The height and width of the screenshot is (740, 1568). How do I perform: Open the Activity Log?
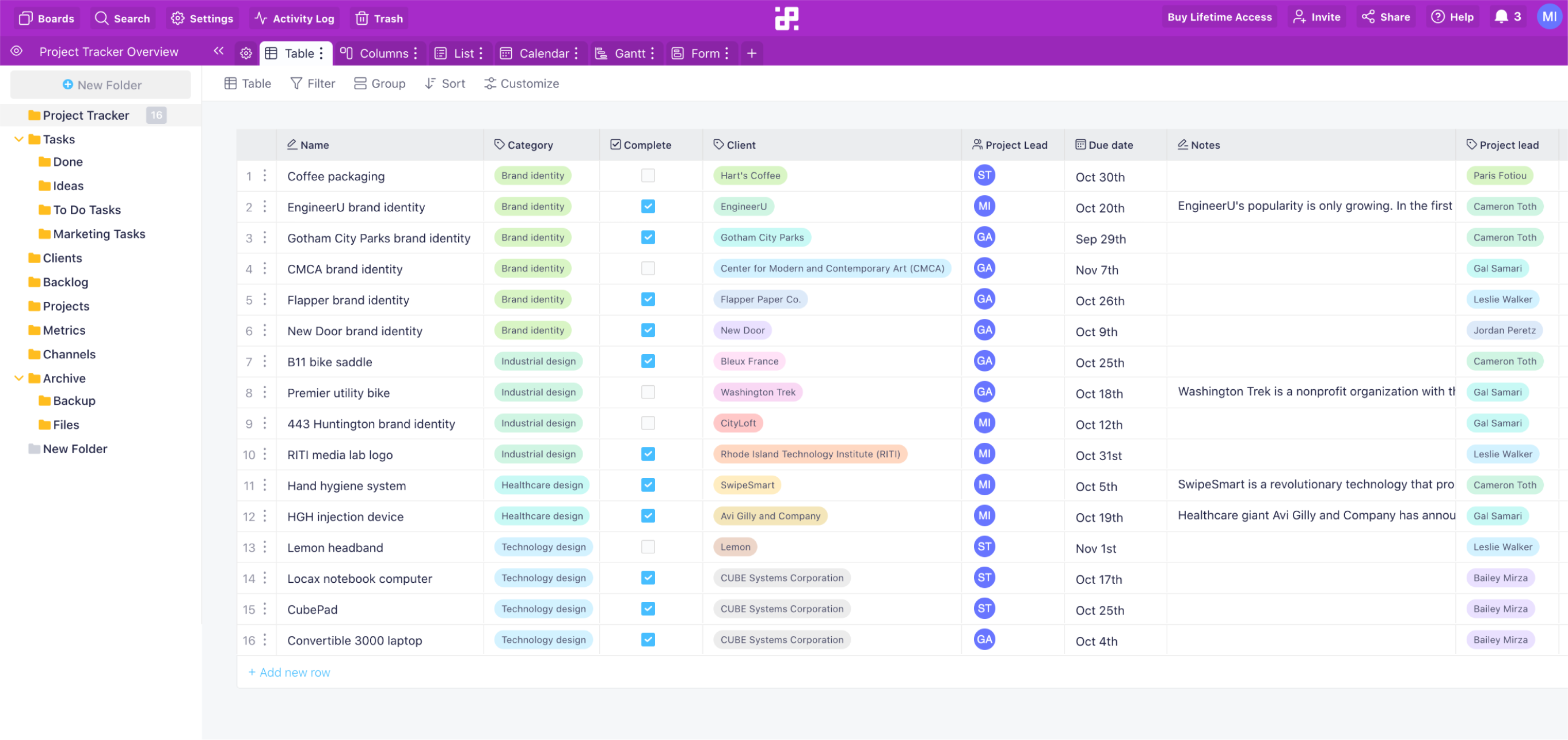point(294,18)
